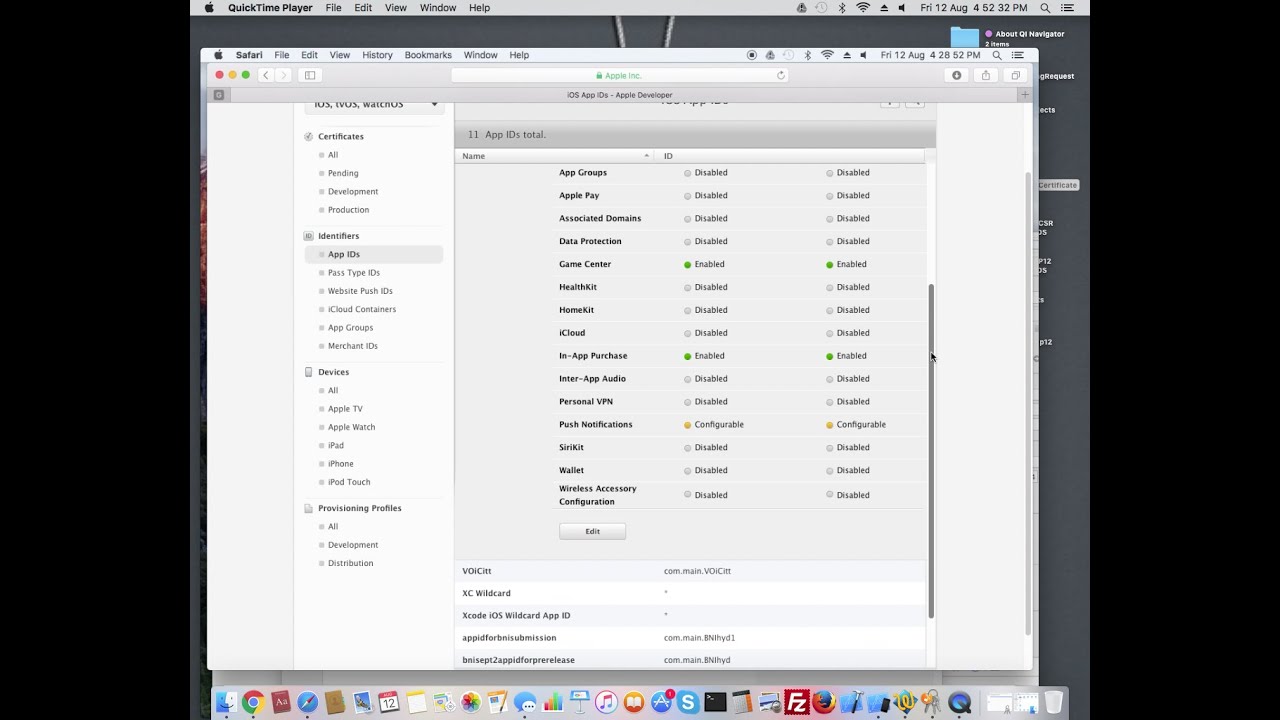Screen dimensions: 1280x720
Task: Launch Firefox from the Dock
Action: coord(824,703)
